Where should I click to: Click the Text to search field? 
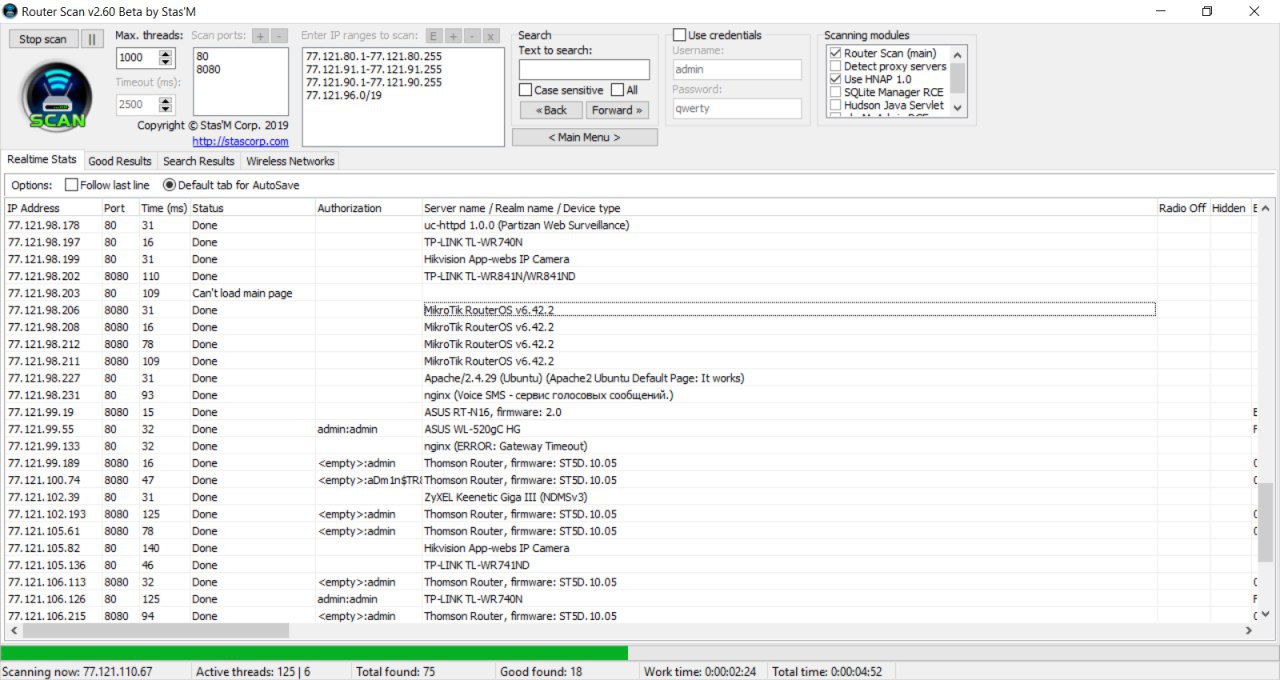(584, 70)
